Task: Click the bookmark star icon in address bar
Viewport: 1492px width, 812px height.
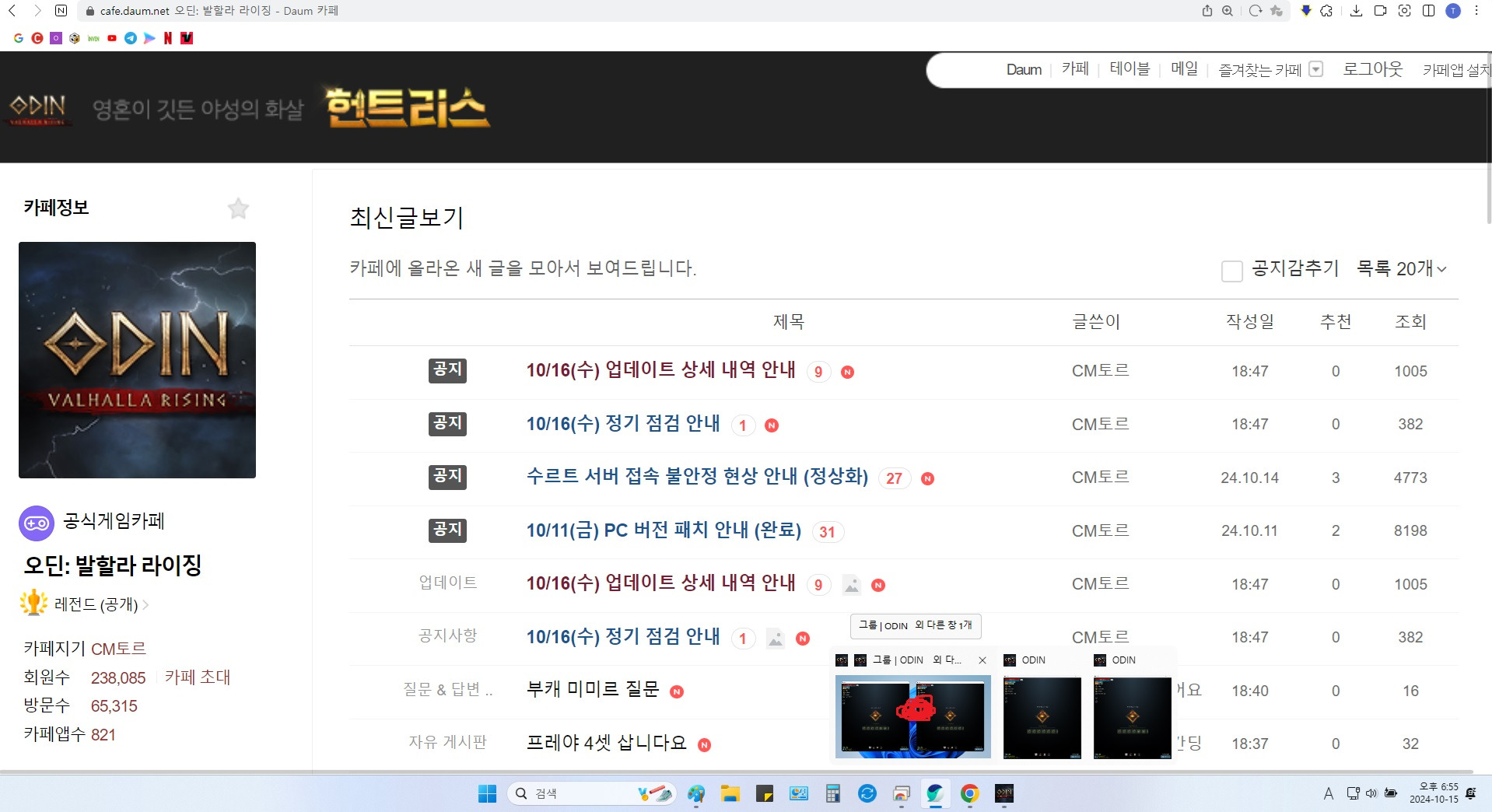Action: tap(1277, 11)
